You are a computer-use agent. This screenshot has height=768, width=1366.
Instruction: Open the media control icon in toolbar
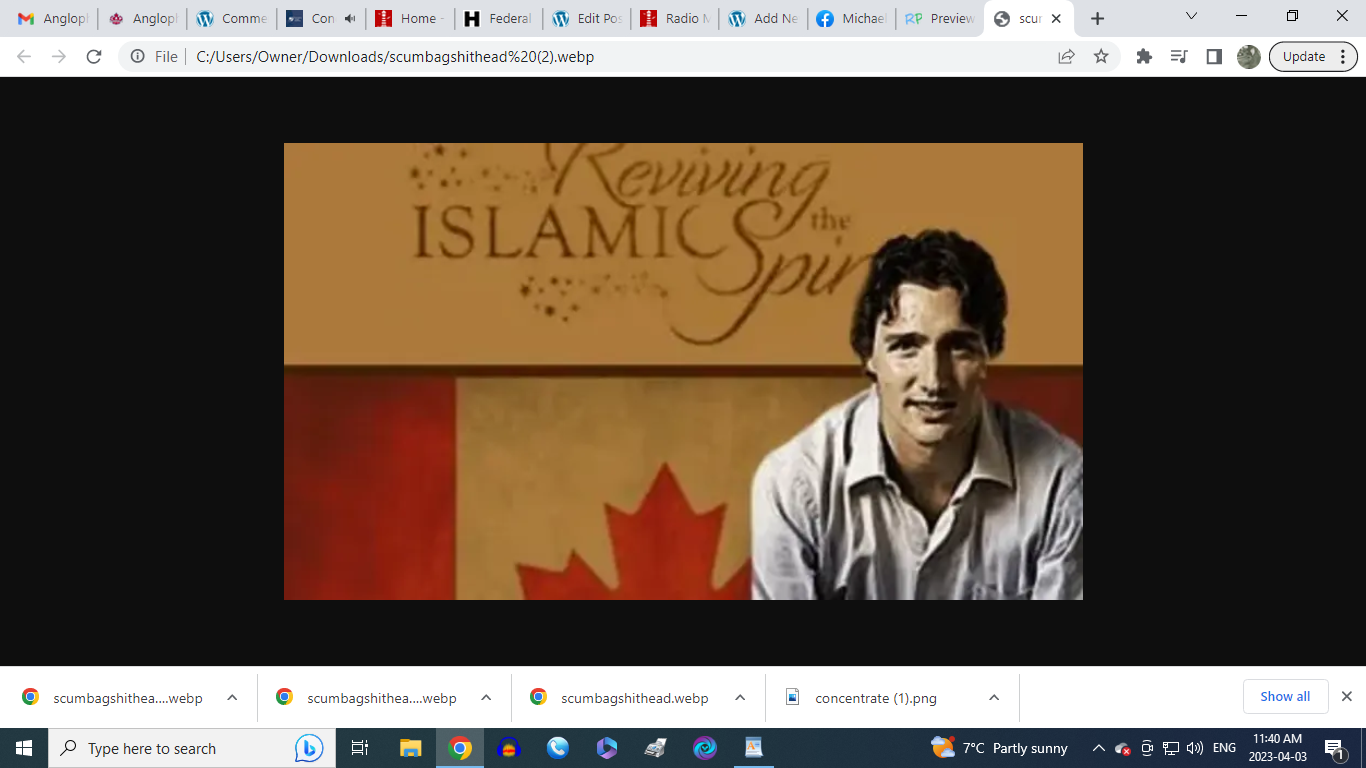[x=1179, y=57]
